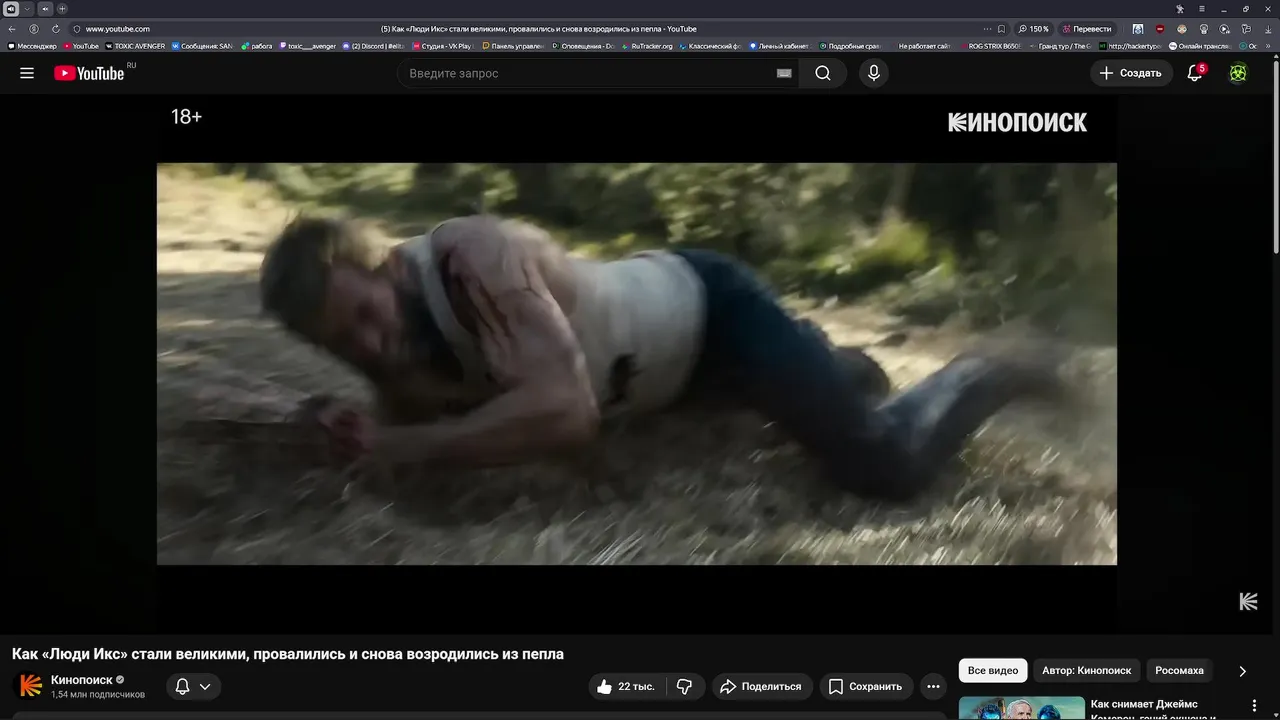This screenshot has width=1280, height=720.
Task: Expand the subscription notification bell dropdown
Action: [193, 686]
